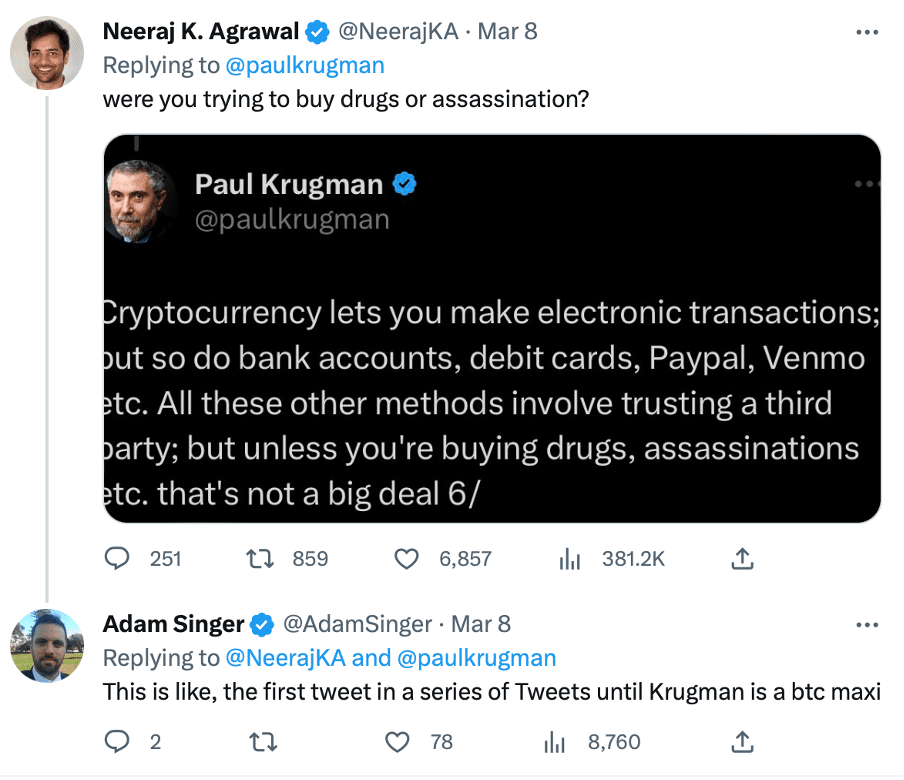Retweet Neeraj's tweet

262,559
